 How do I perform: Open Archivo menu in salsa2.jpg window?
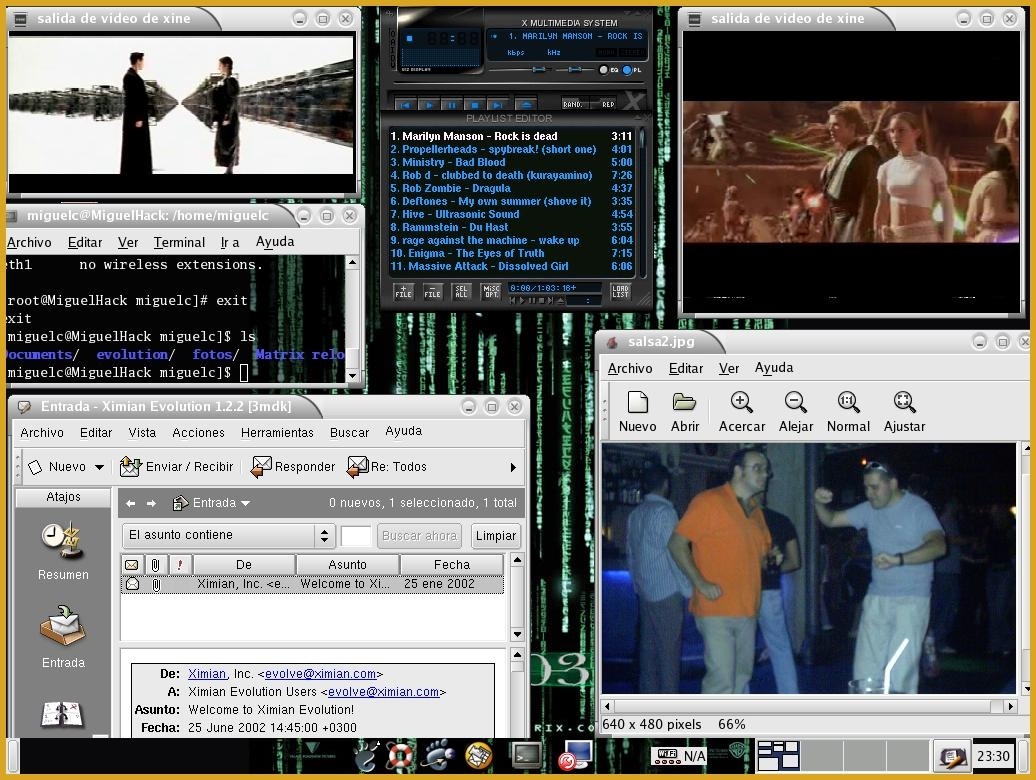[x=630, y=369]
